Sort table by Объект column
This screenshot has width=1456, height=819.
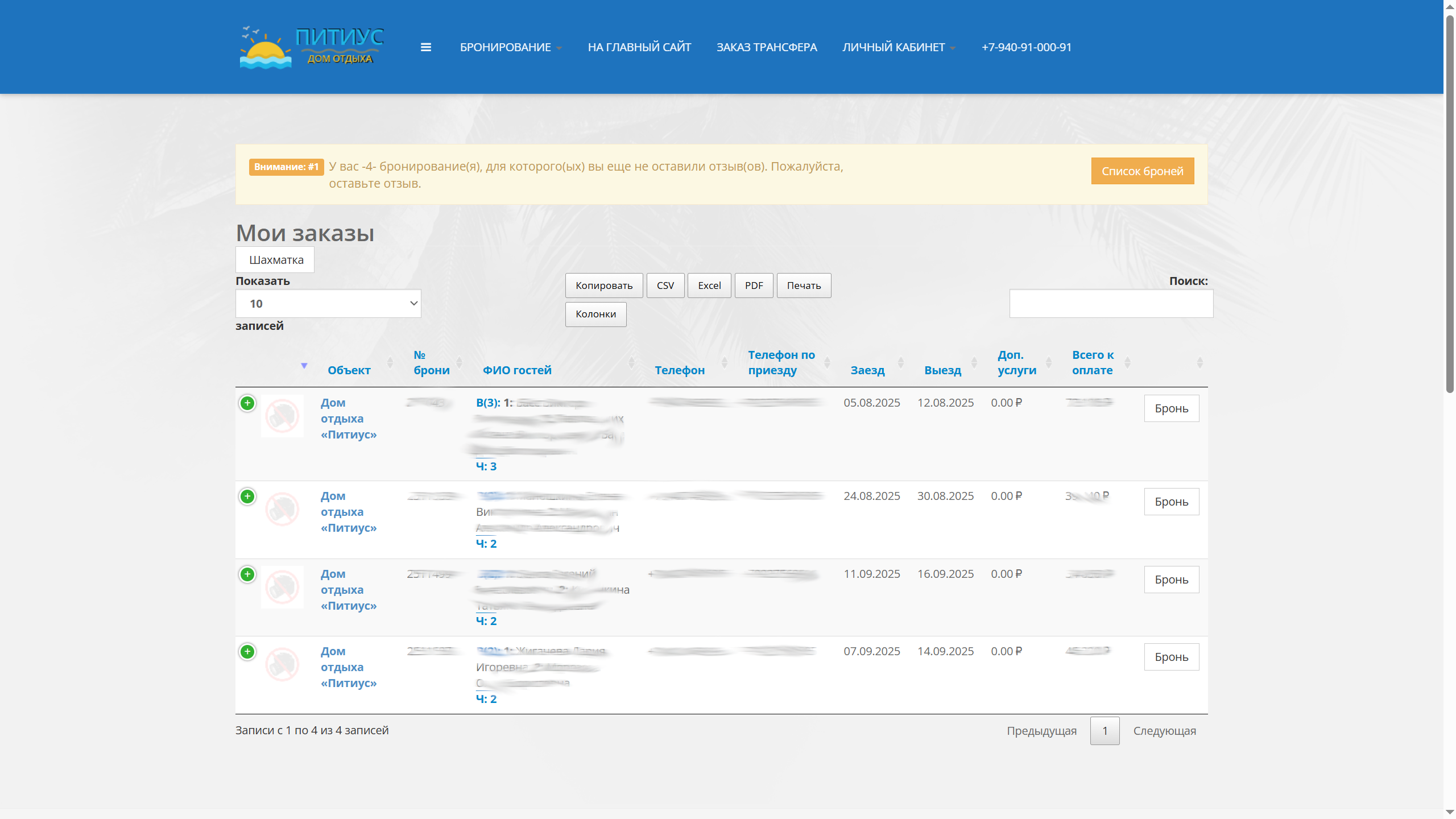[349, 370]
